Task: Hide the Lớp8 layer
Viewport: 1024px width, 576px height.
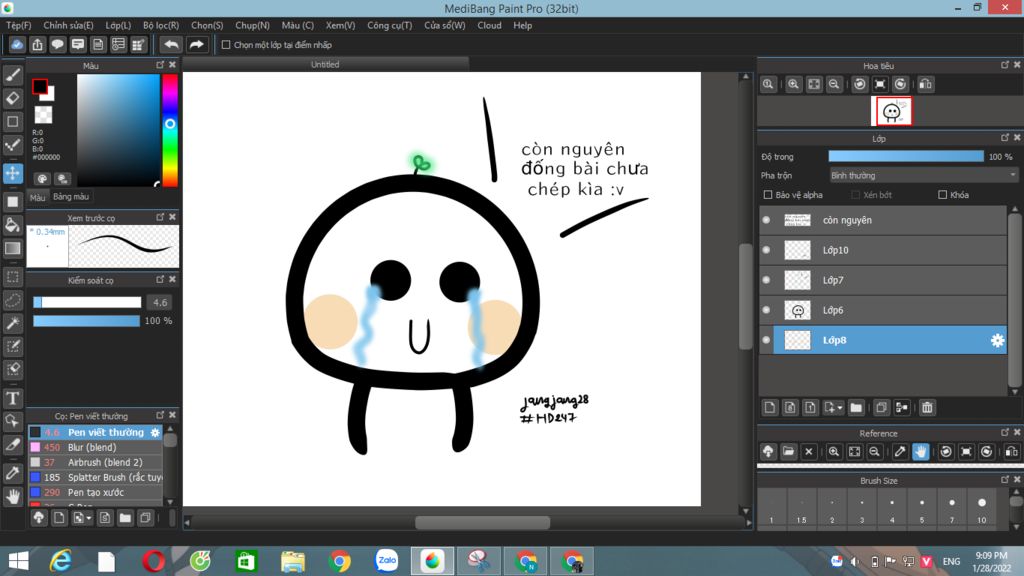Action: [767, 340]
